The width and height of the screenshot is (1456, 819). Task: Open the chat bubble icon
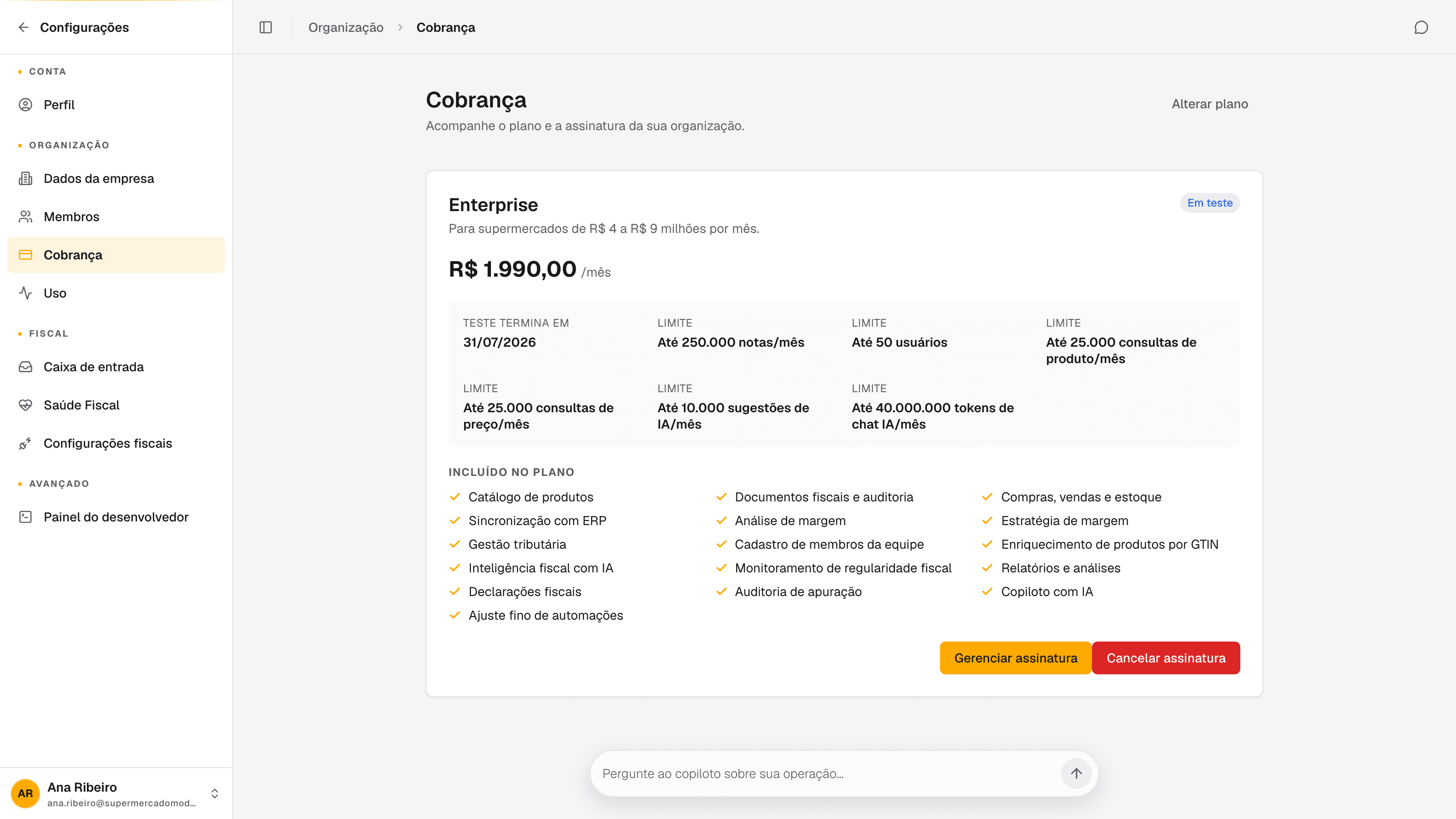point(1421,27)
